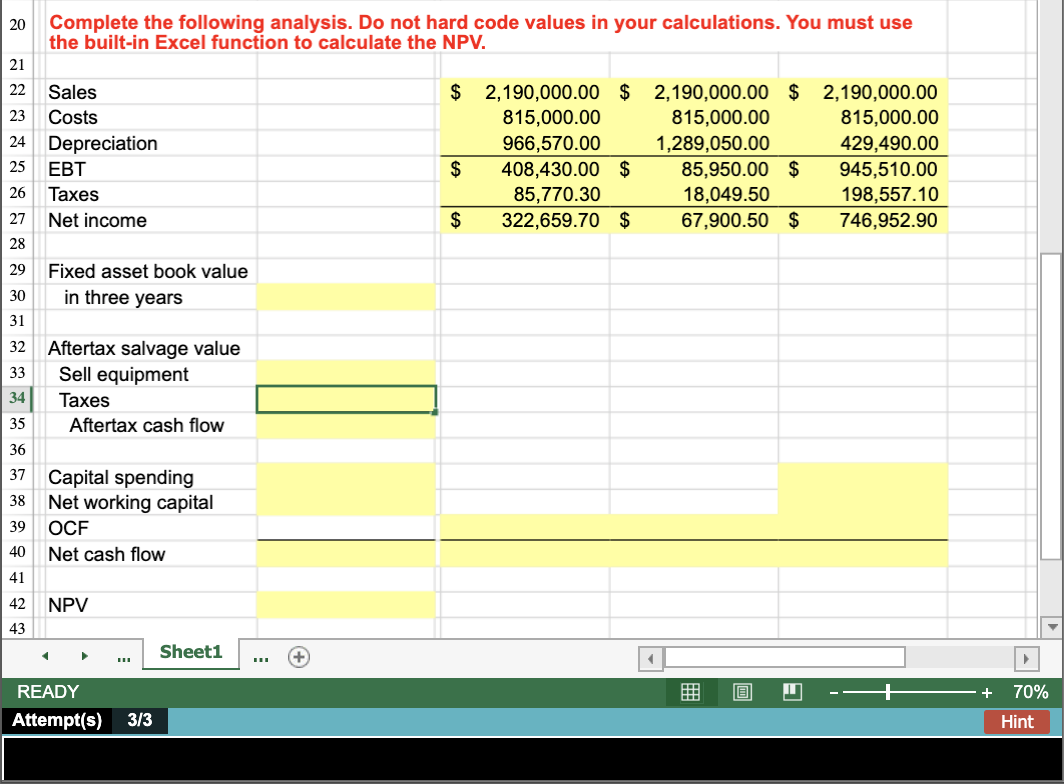Screen dimensions: 1064x784
Task: Expand hidden sheets with right ellipsis
Action: tap(258, 657)
